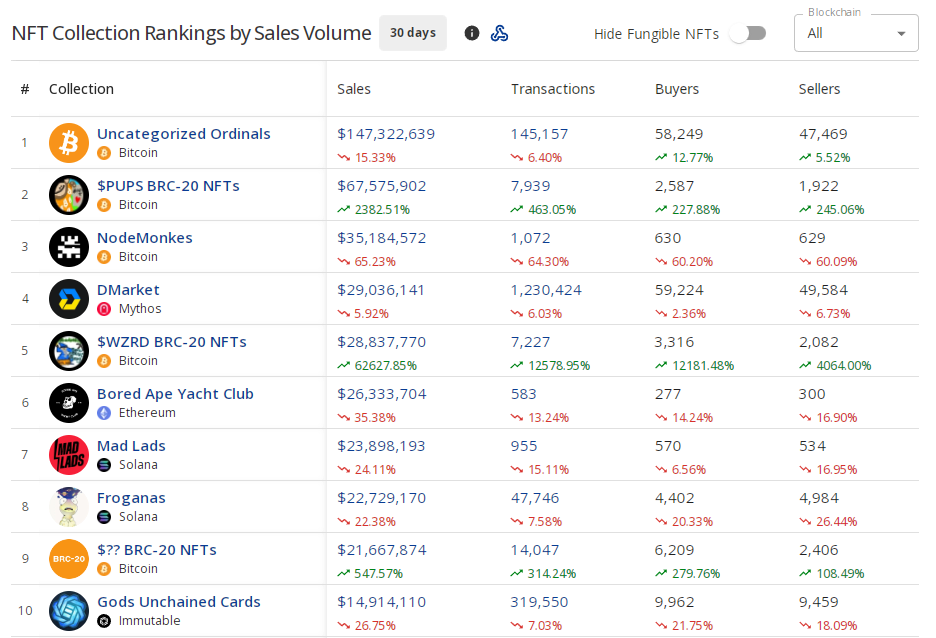This screenshot has width=936, height=638.
Task: Click buyers count 58,249
Action: tap(679, 134)
